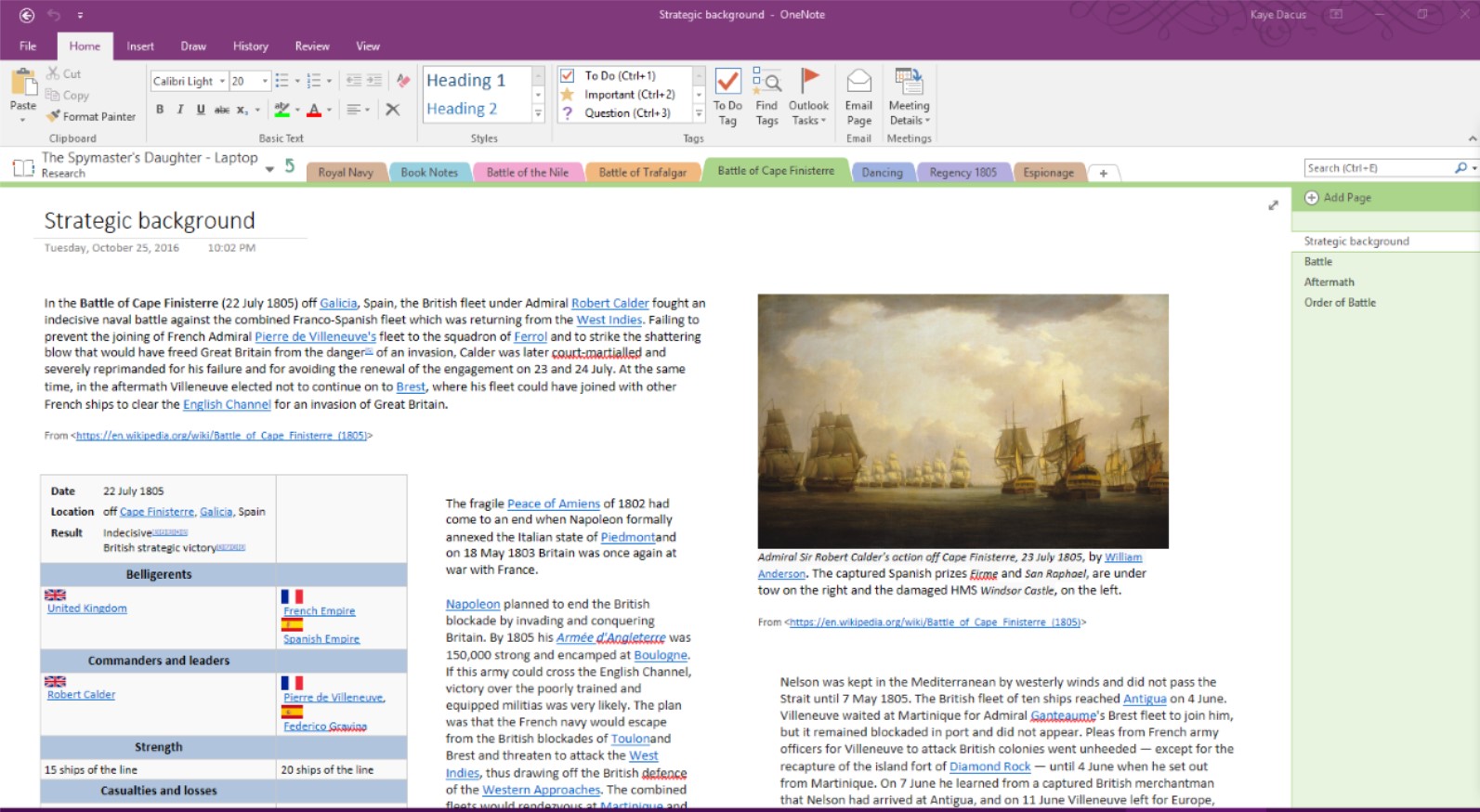Open the font name dropdown
This screenshot has width=1480, height=812.
pyautogui.click(x=222, y=82)
